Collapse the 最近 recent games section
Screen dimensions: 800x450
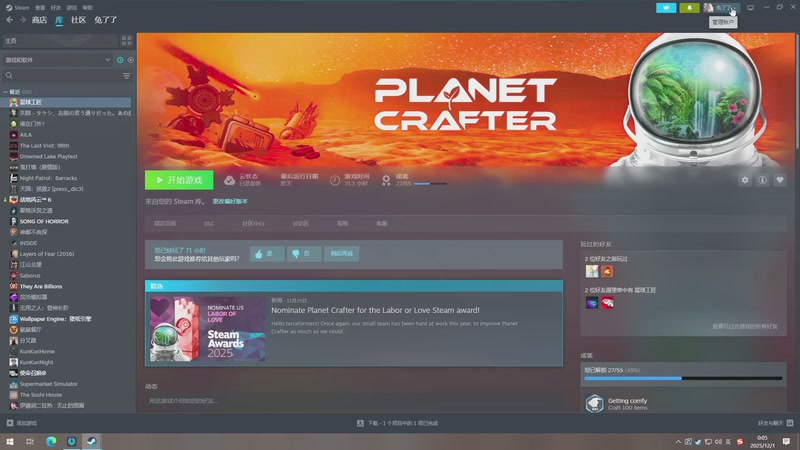[x=5, y=92]
